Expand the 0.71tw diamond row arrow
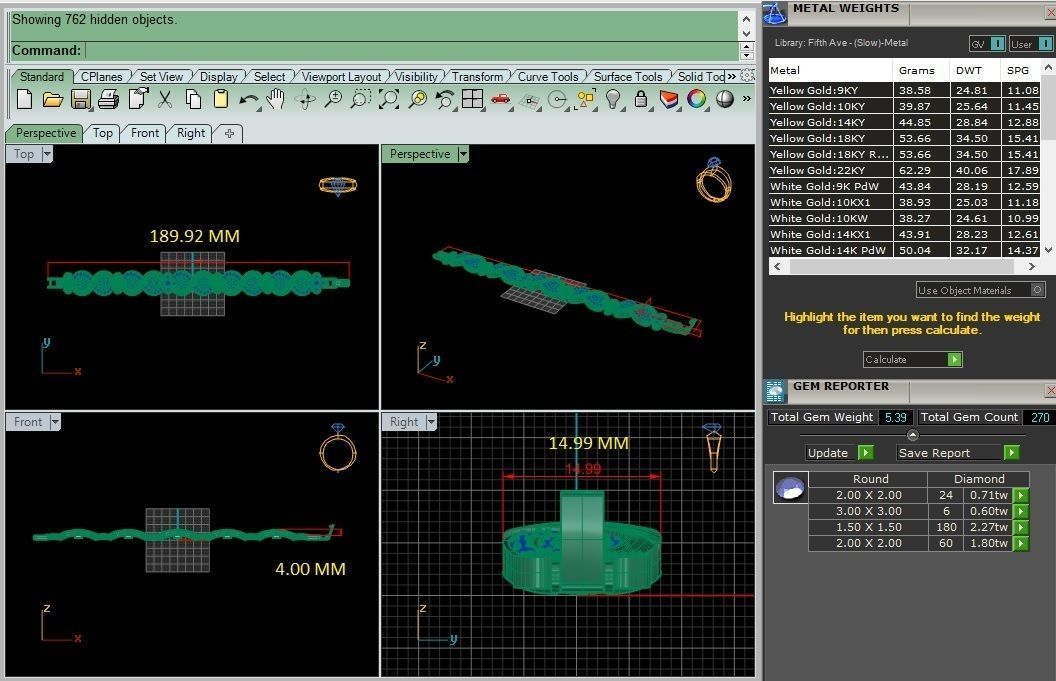Screen dimensions: 1056x681 coord(1021,495)
